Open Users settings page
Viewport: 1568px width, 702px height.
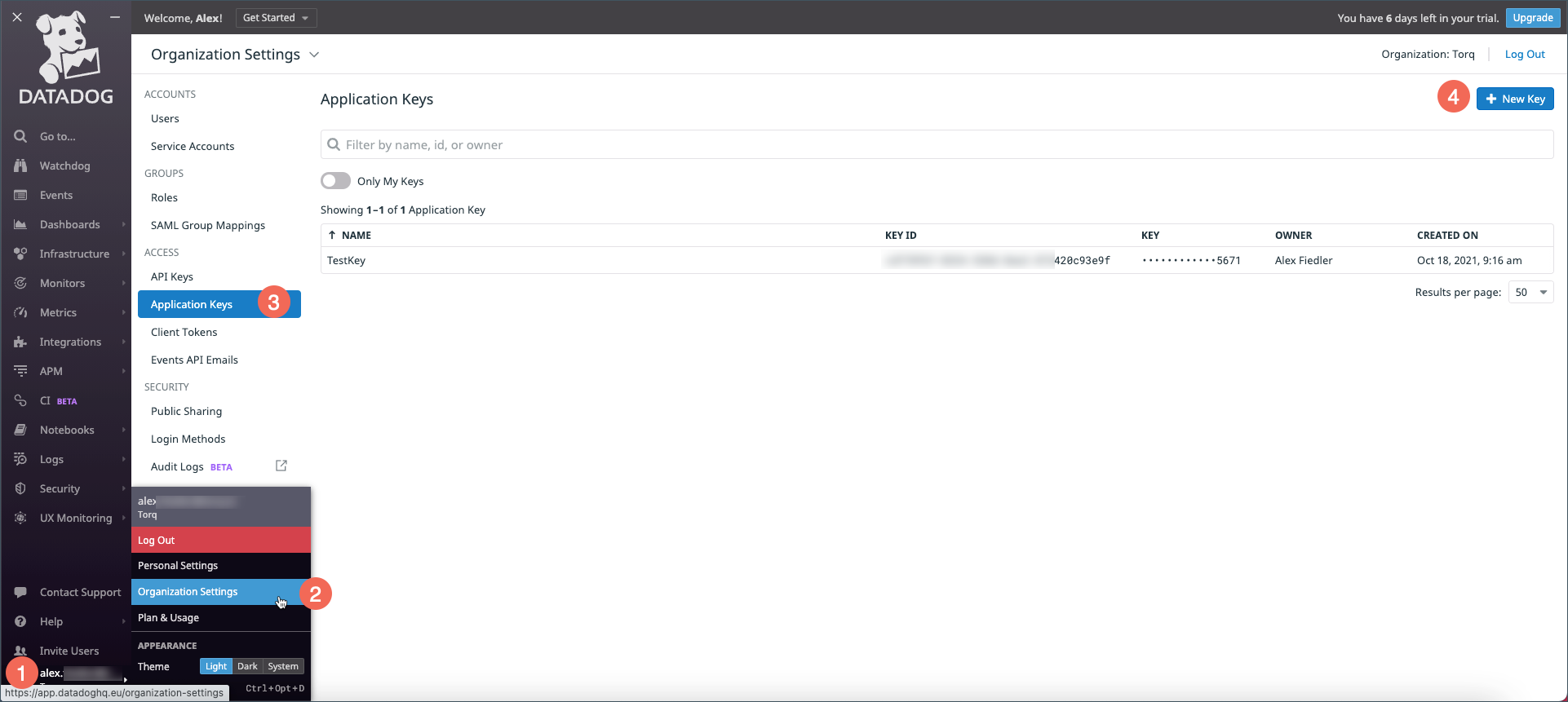[x=165, y=118]
